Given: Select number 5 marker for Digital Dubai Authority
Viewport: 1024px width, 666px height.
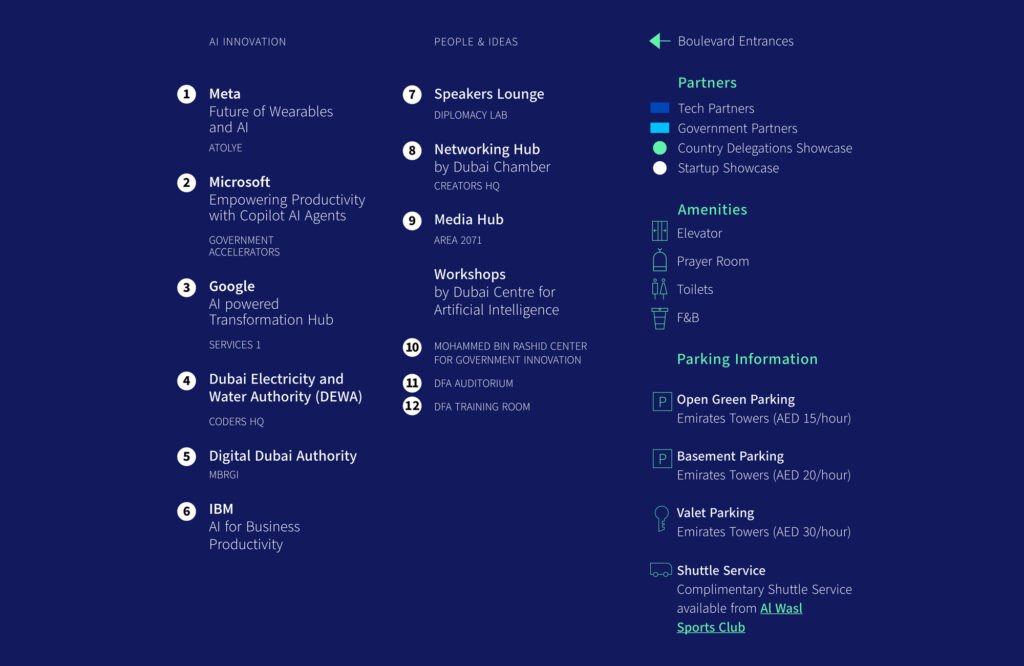Looking at the screenshot, I should tap(187, 456).
